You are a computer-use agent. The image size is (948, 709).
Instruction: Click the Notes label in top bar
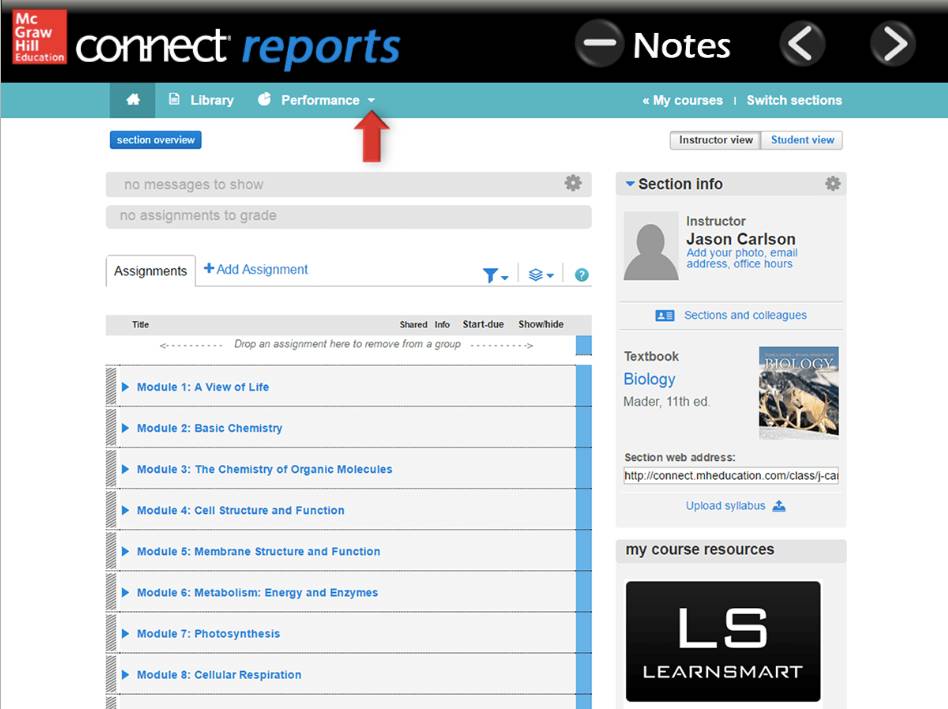[681, 45]
